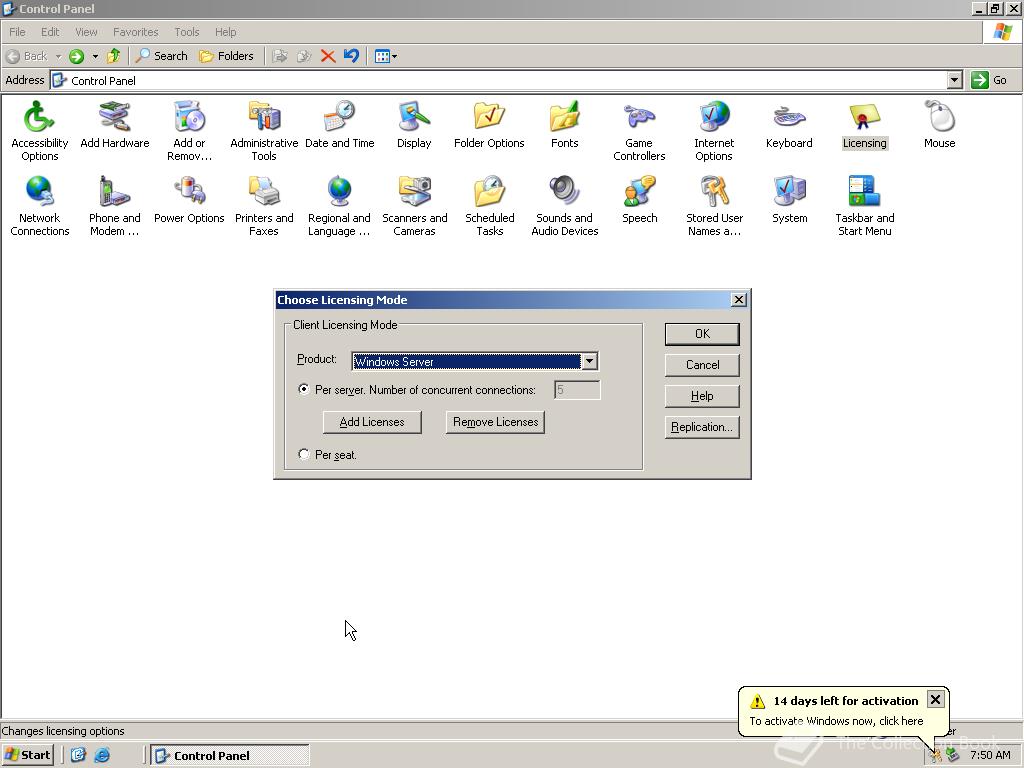This screenshot has height=768, width=1024.
Task: Click the 7:50 AM system clock
Action: (990, 755)
